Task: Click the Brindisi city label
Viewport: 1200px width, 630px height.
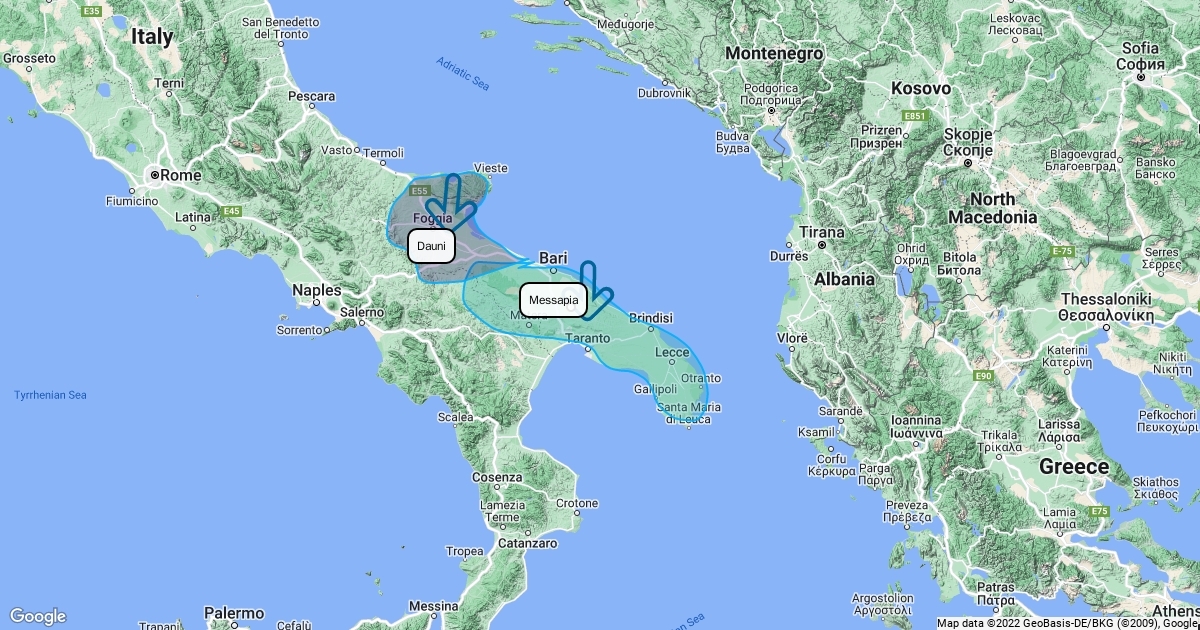Action: pos(652,317)
